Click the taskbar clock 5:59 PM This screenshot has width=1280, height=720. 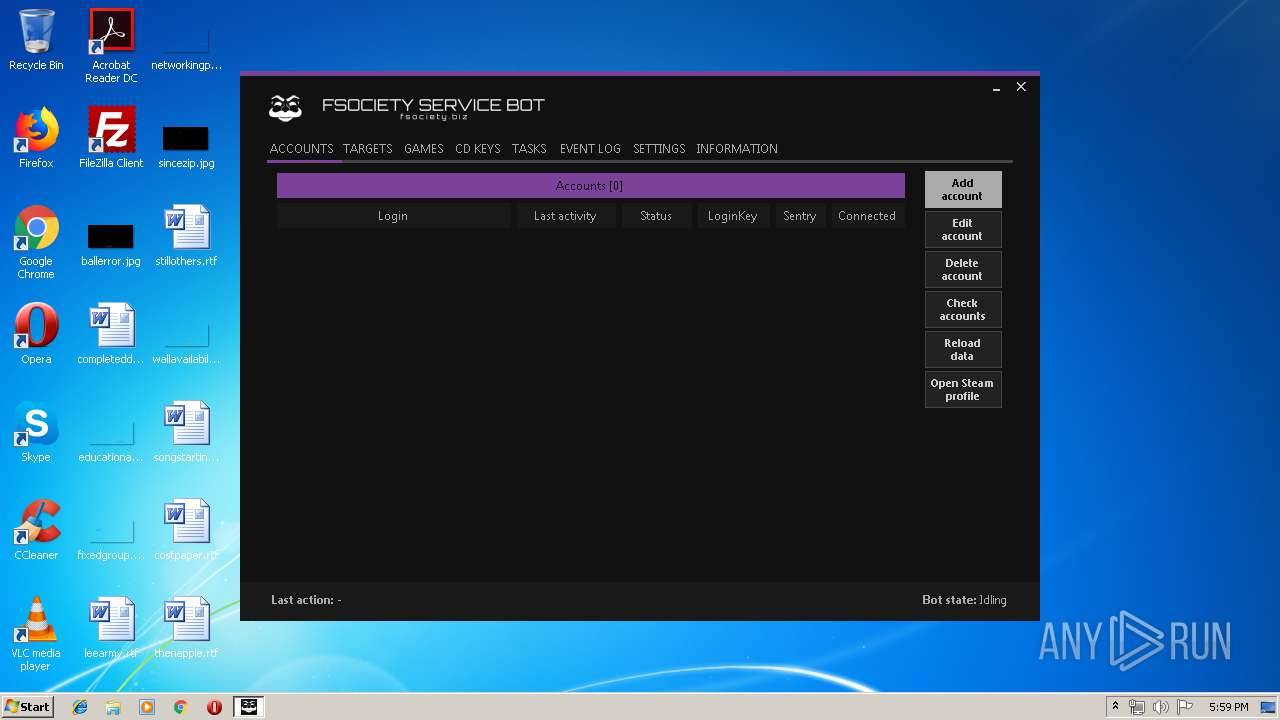coord(1228,707)
